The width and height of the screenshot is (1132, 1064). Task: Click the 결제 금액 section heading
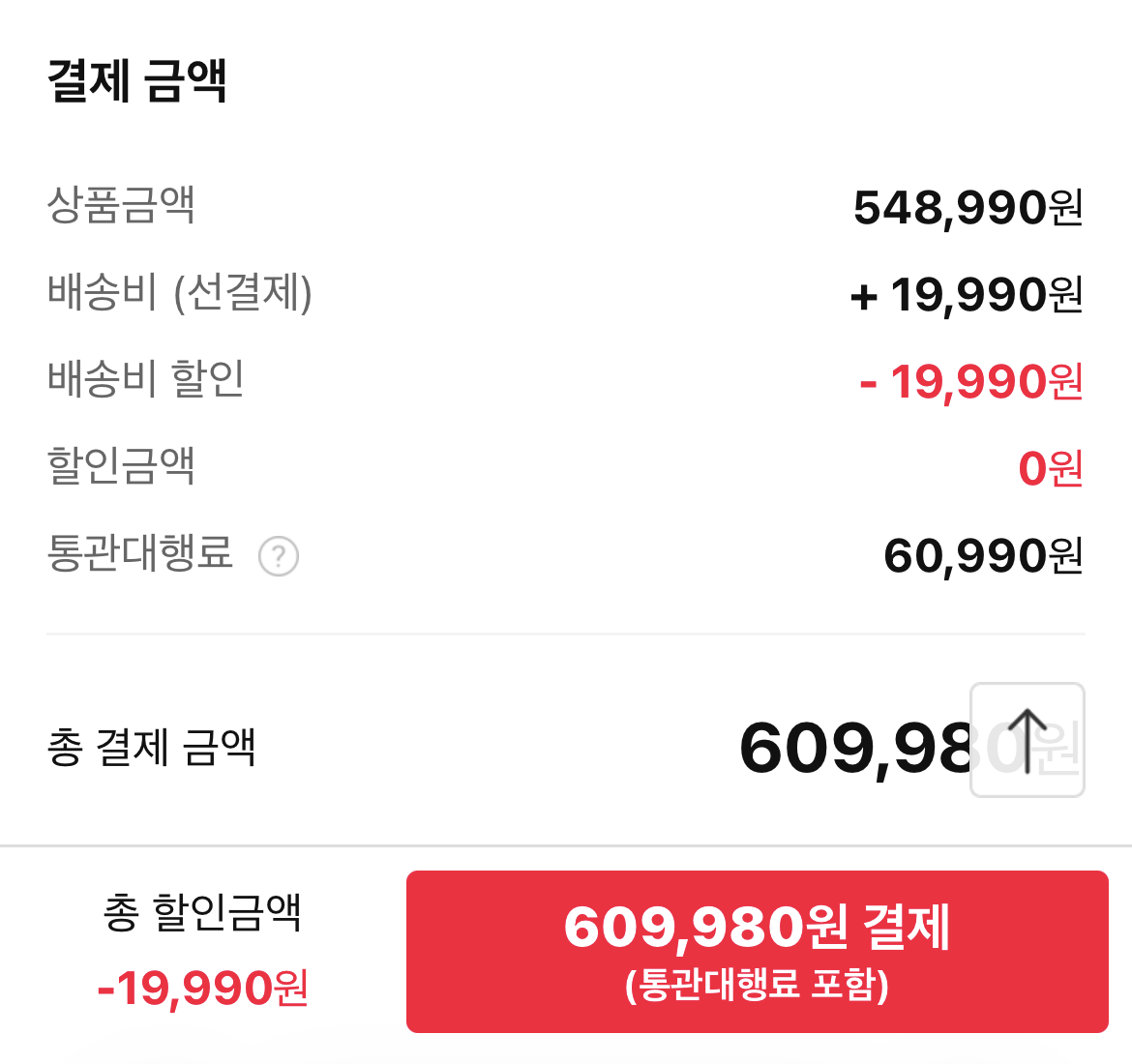(137, 80)
